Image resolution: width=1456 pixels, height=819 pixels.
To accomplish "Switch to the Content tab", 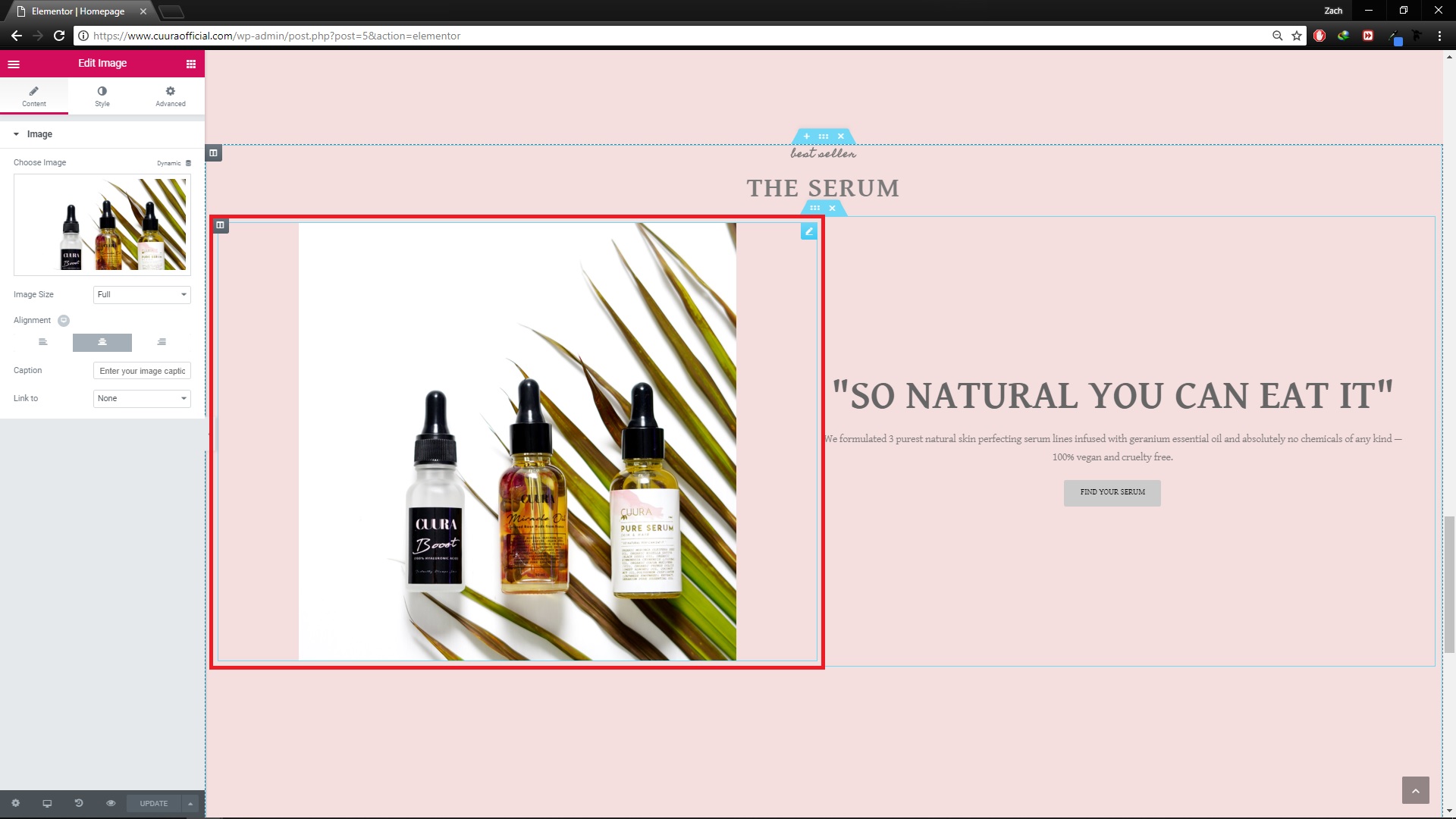I will coord(34,96).
